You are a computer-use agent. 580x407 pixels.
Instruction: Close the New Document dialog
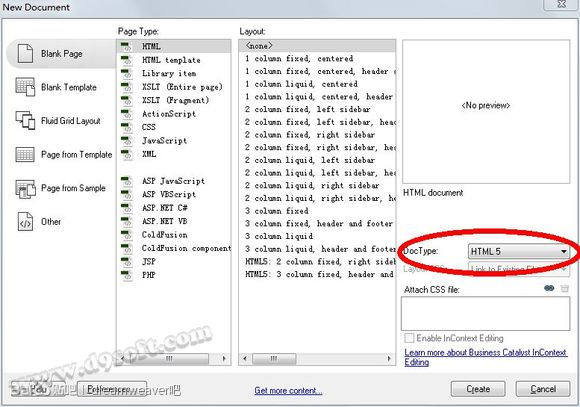561,4
